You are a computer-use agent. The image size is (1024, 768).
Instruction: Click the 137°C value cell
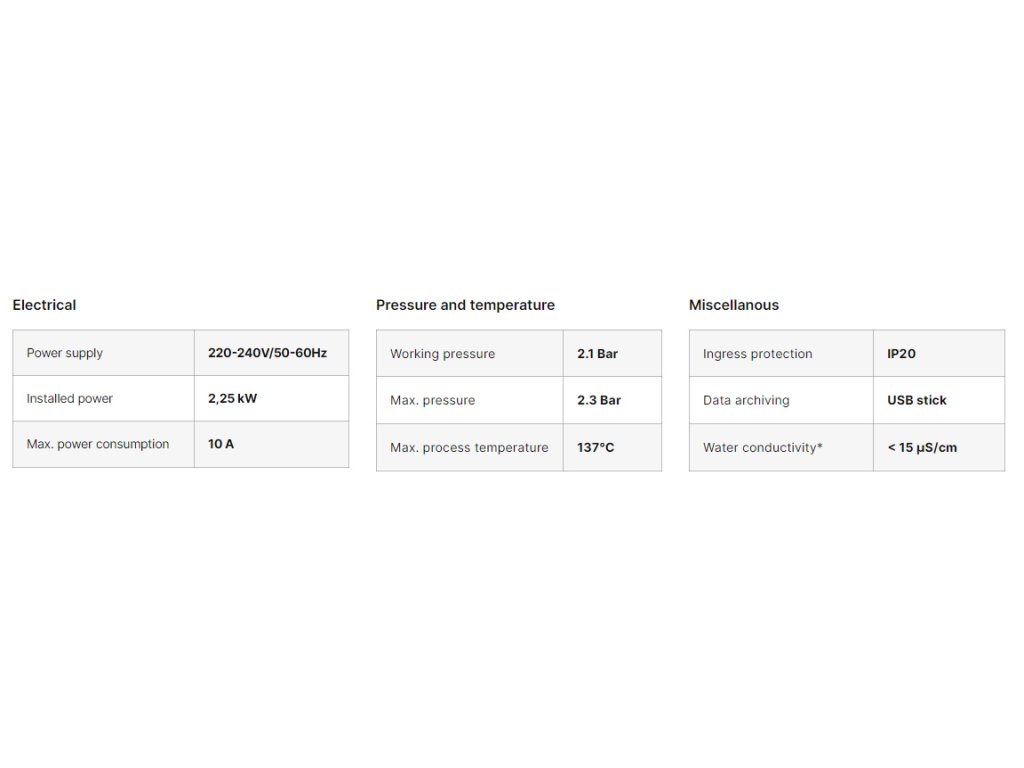[x=595, y=448]
